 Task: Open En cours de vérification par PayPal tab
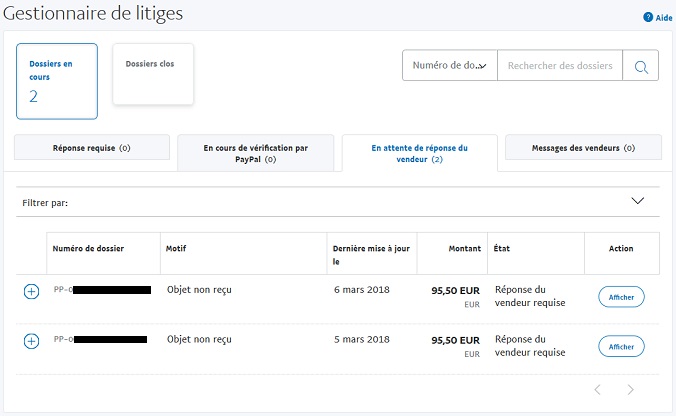255,153
